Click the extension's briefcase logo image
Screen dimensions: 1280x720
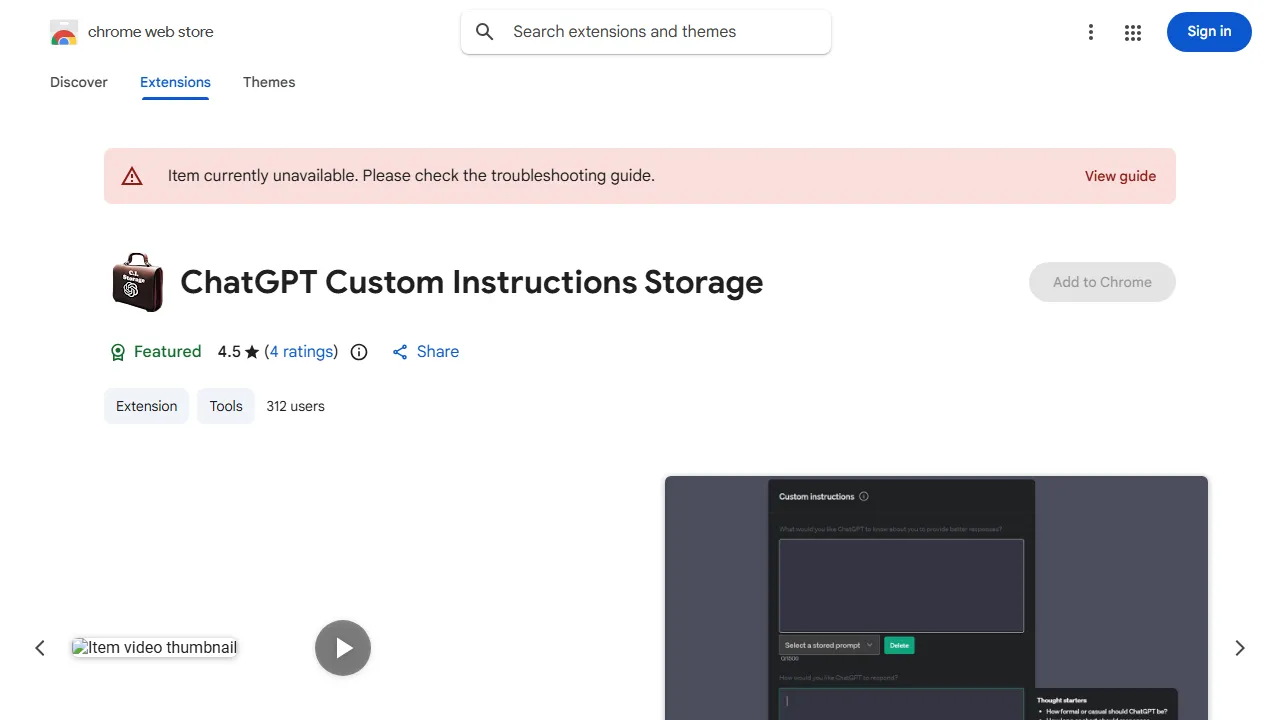[x=137, y=282]
